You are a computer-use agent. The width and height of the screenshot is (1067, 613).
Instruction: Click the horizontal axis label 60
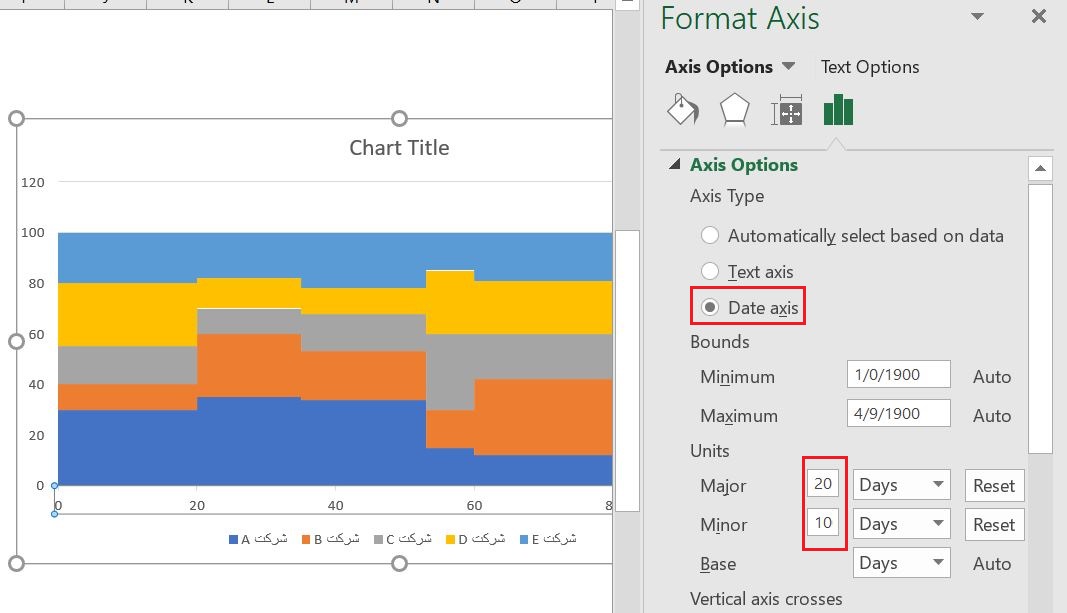pyautogui.click(x=474, y=506)
